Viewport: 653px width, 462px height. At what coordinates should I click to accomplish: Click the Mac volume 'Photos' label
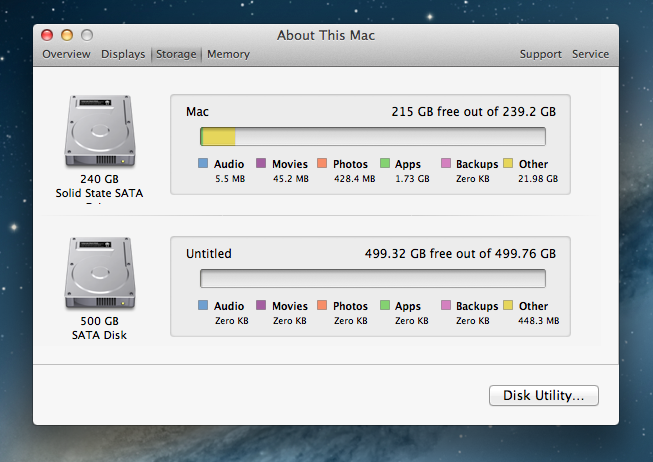(350, 164)
